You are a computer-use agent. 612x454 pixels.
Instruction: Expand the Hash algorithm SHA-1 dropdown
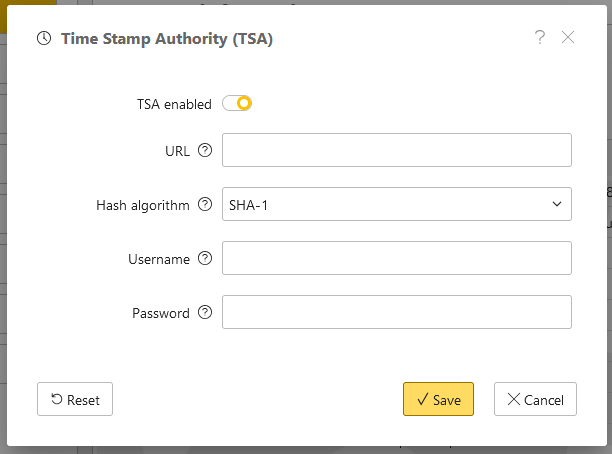coord(396,204)
